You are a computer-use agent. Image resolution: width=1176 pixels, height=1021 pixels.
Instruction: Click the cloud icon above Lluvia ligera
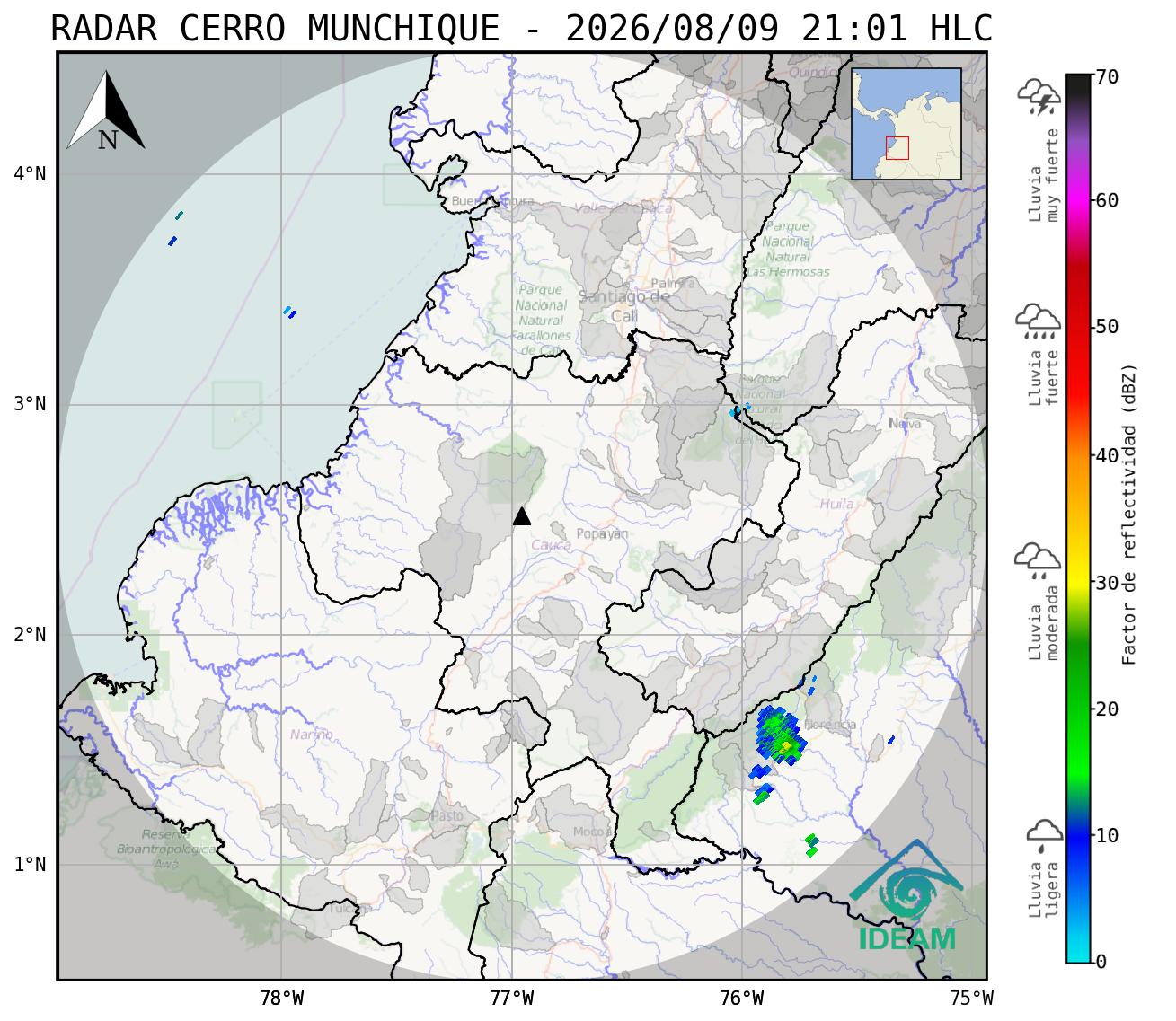pos(1044,835)
